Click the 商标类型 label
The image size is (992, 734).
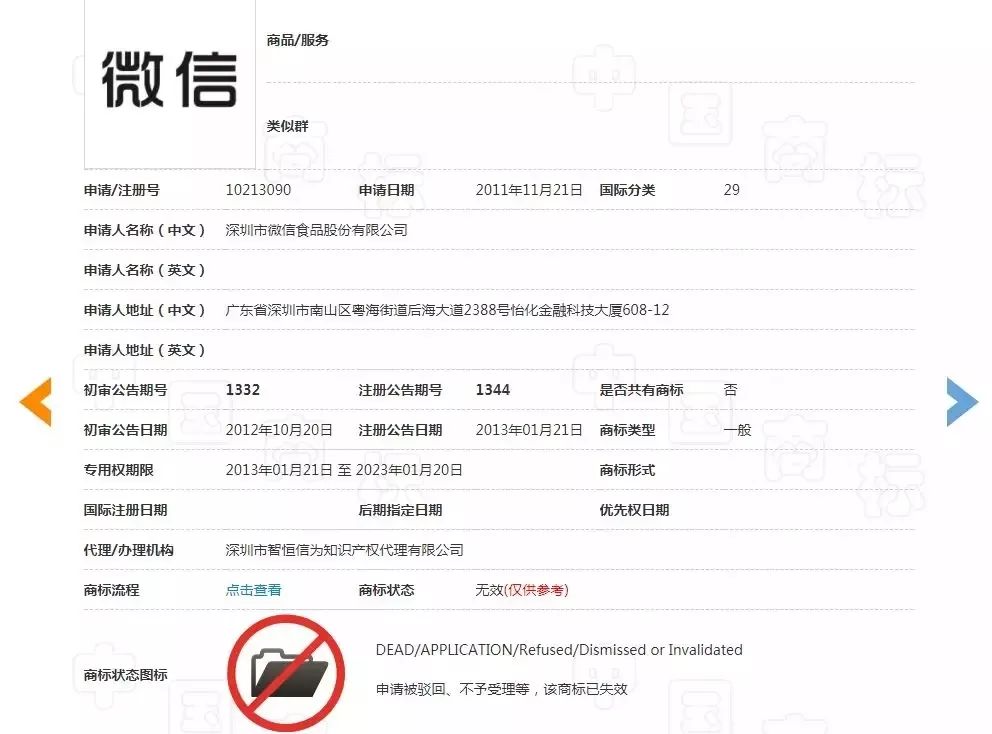628,430
